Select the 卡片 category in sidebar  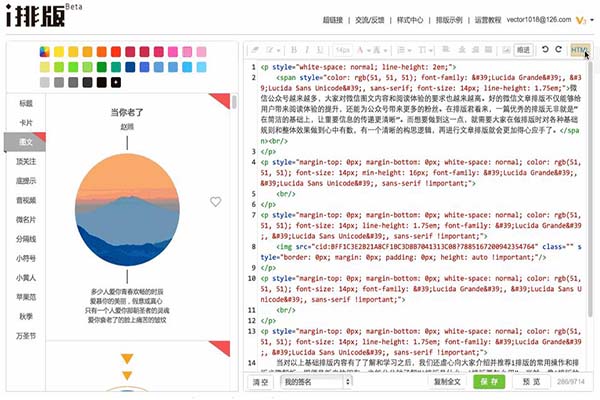coord(26,124)
